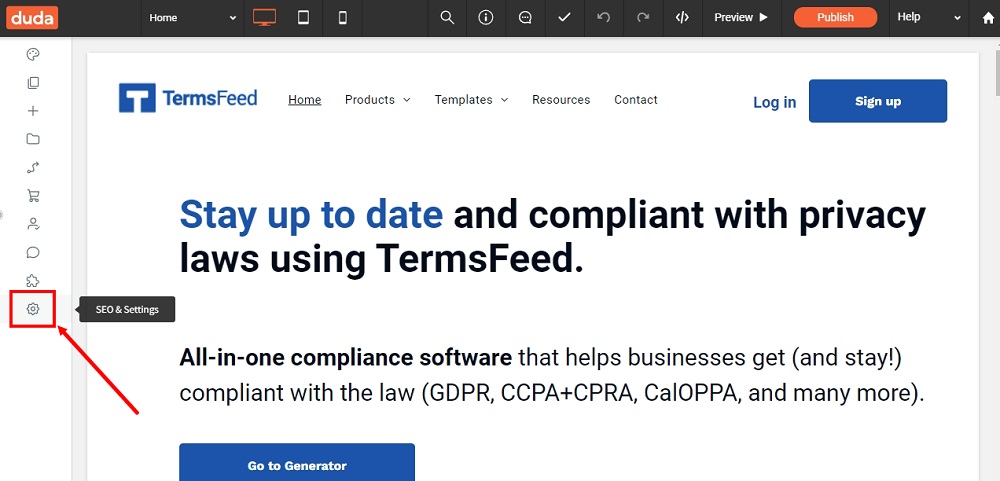Open the search magnifier in top bar

(x=447, y=18)
